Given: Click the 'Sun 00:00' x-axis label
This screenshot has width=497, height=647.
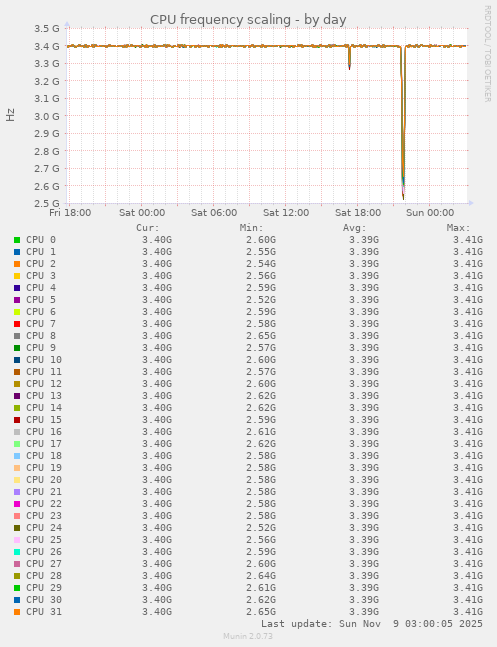Looking at the screenshot, I should [430, 213].
